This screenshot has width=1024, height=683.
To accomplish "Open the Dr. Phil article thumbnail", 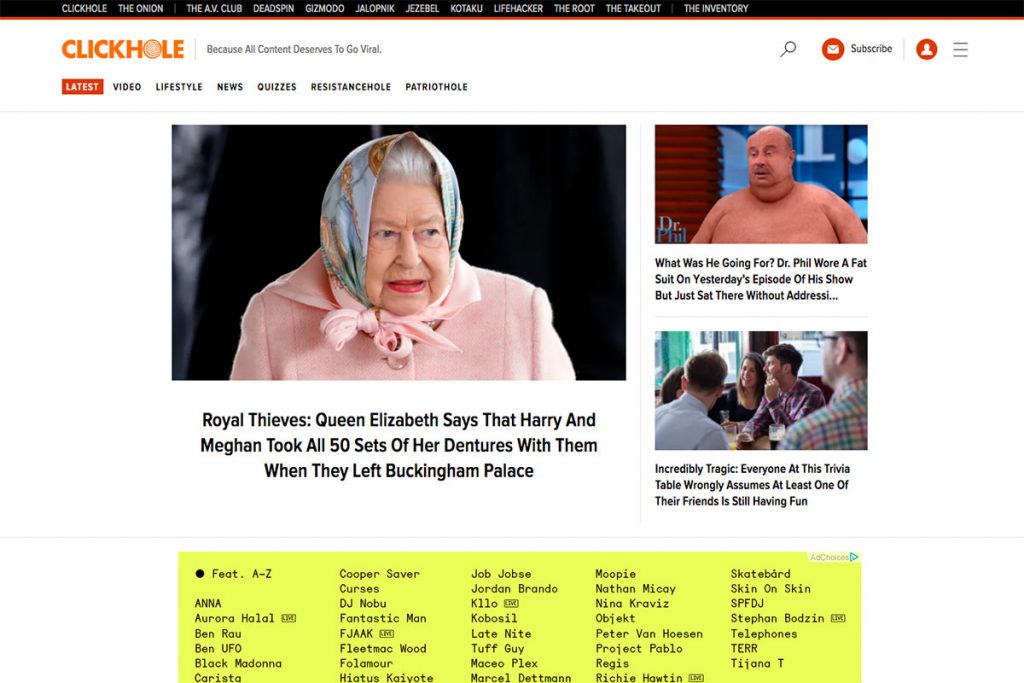I will tap(761, 184).
